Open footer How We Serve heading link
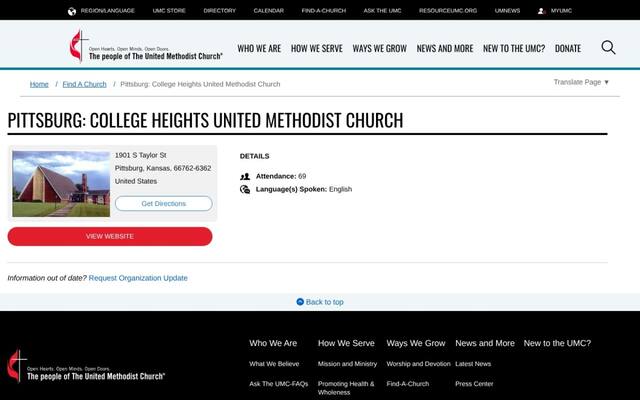This screenshot has height=400, width=640. pos(346,343)
